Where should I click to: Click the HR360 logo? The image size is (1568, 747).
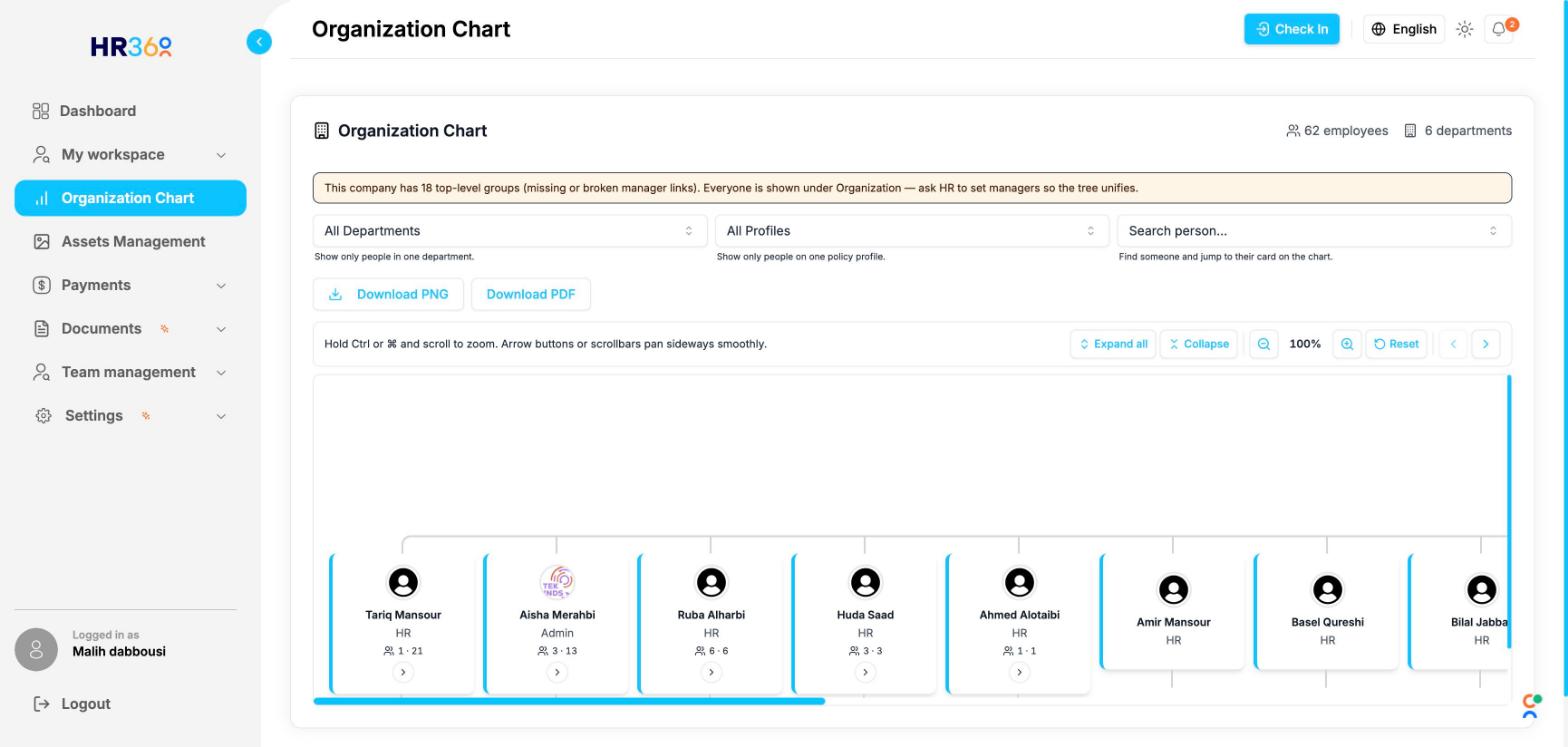pyautogui.click(x=131, y=47)
